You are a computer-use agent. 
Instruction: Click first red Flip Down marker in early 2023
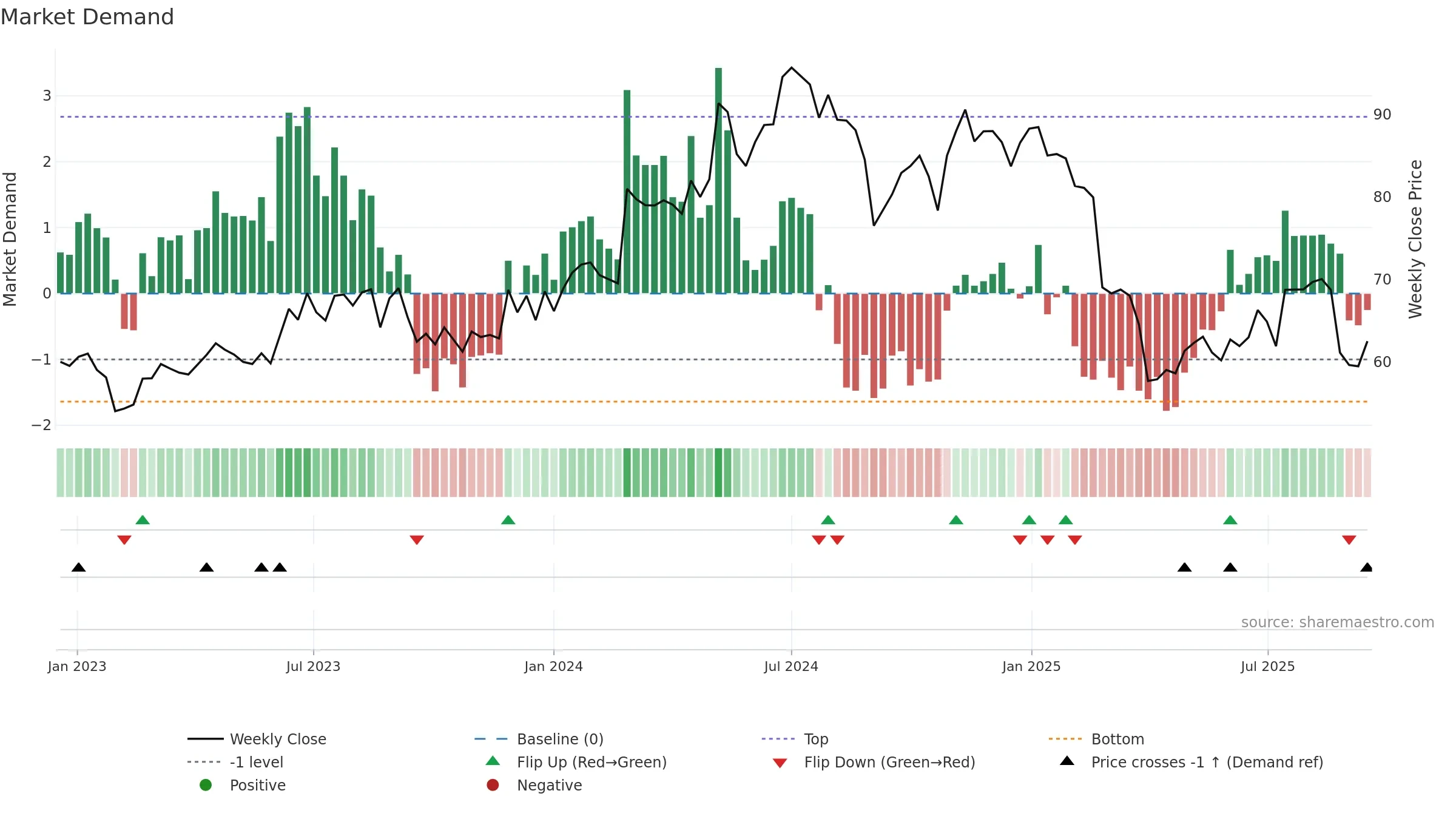coord(124,540)
